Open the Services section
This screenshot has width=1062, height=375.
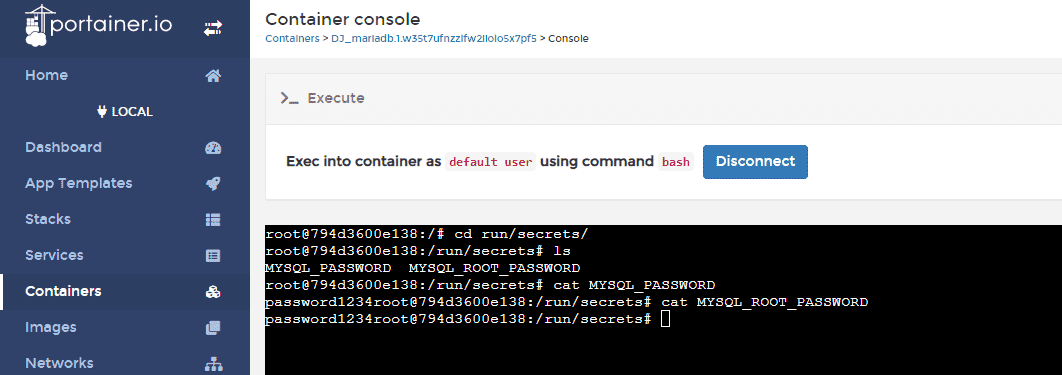(125, 255)
